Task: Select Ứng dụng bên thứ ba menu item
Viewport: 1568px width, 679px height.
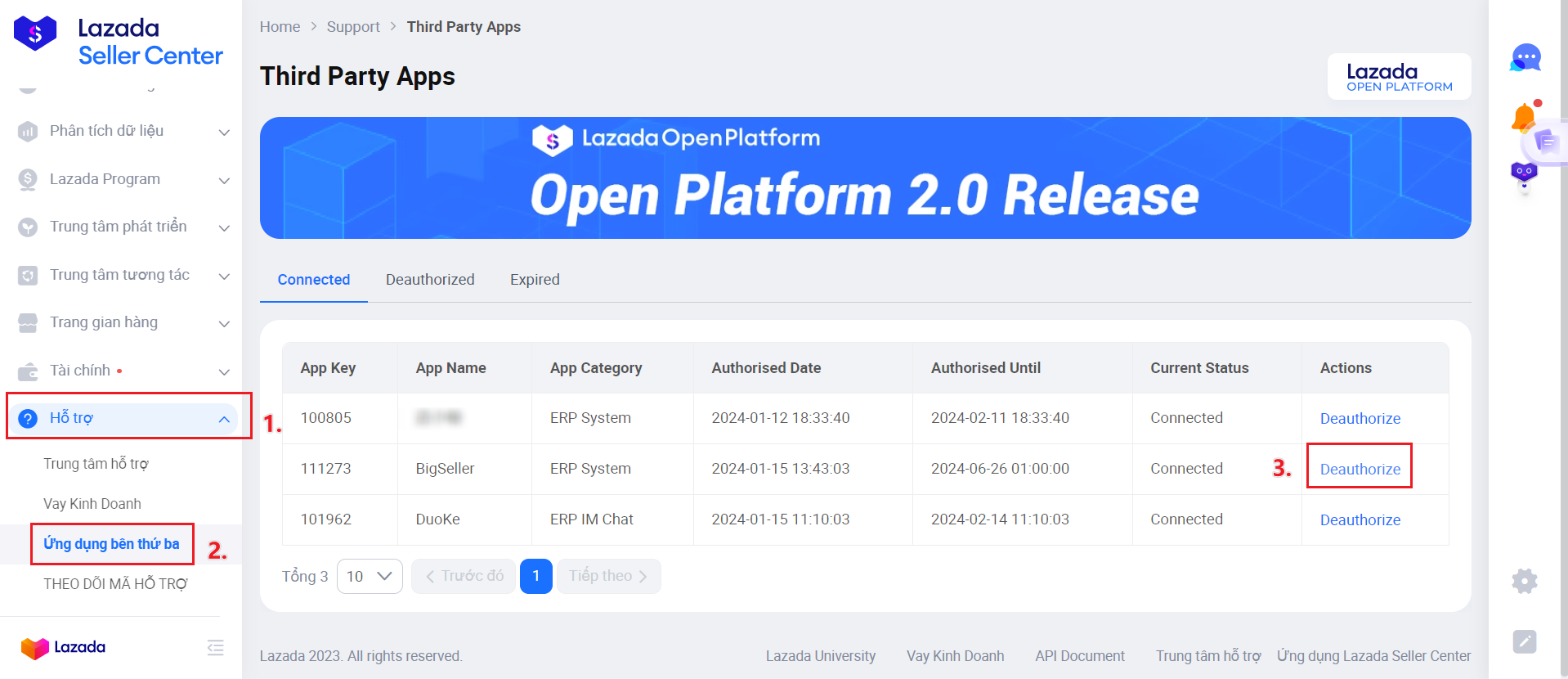Action: [111, 544]
